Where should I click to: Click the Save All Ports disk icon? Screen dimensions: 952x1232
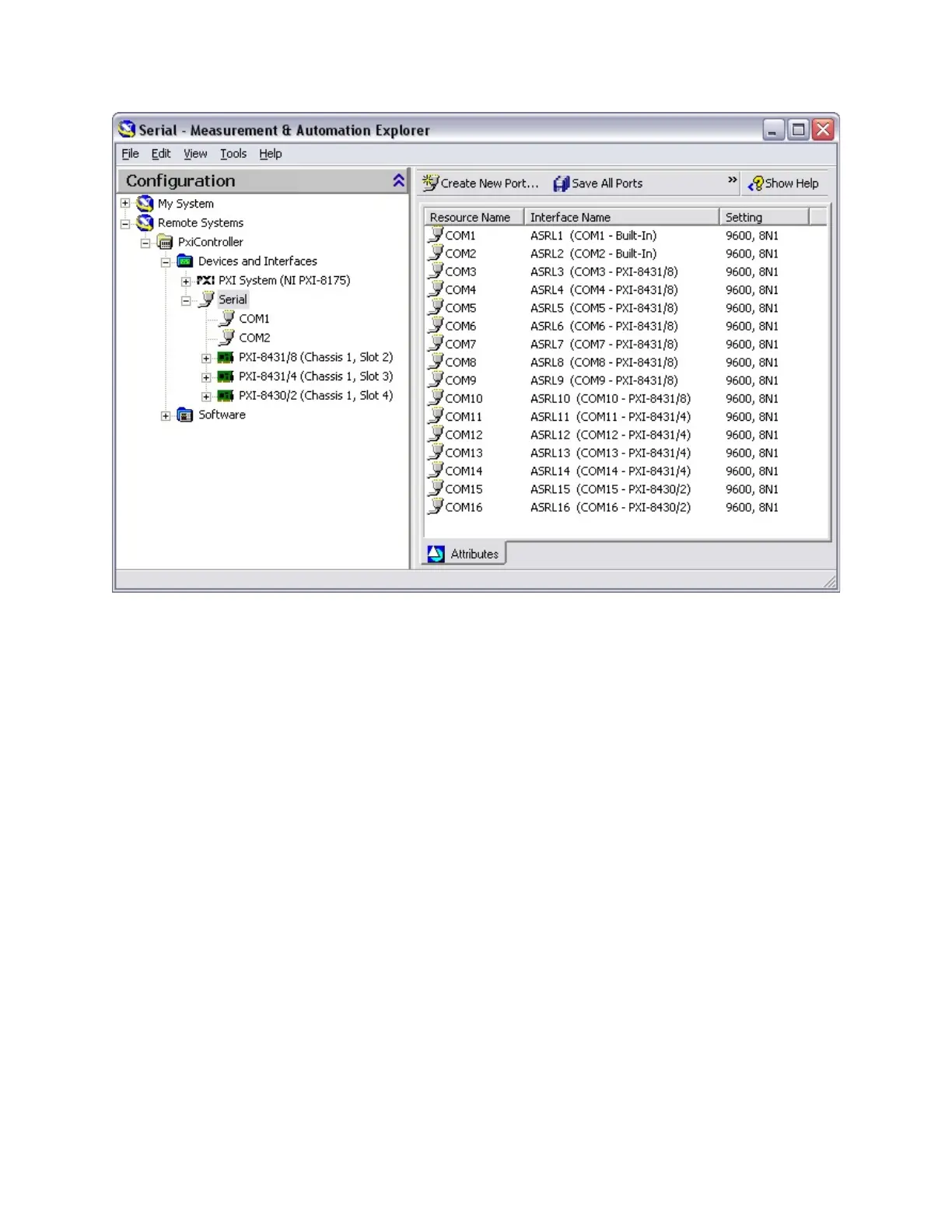561,184
